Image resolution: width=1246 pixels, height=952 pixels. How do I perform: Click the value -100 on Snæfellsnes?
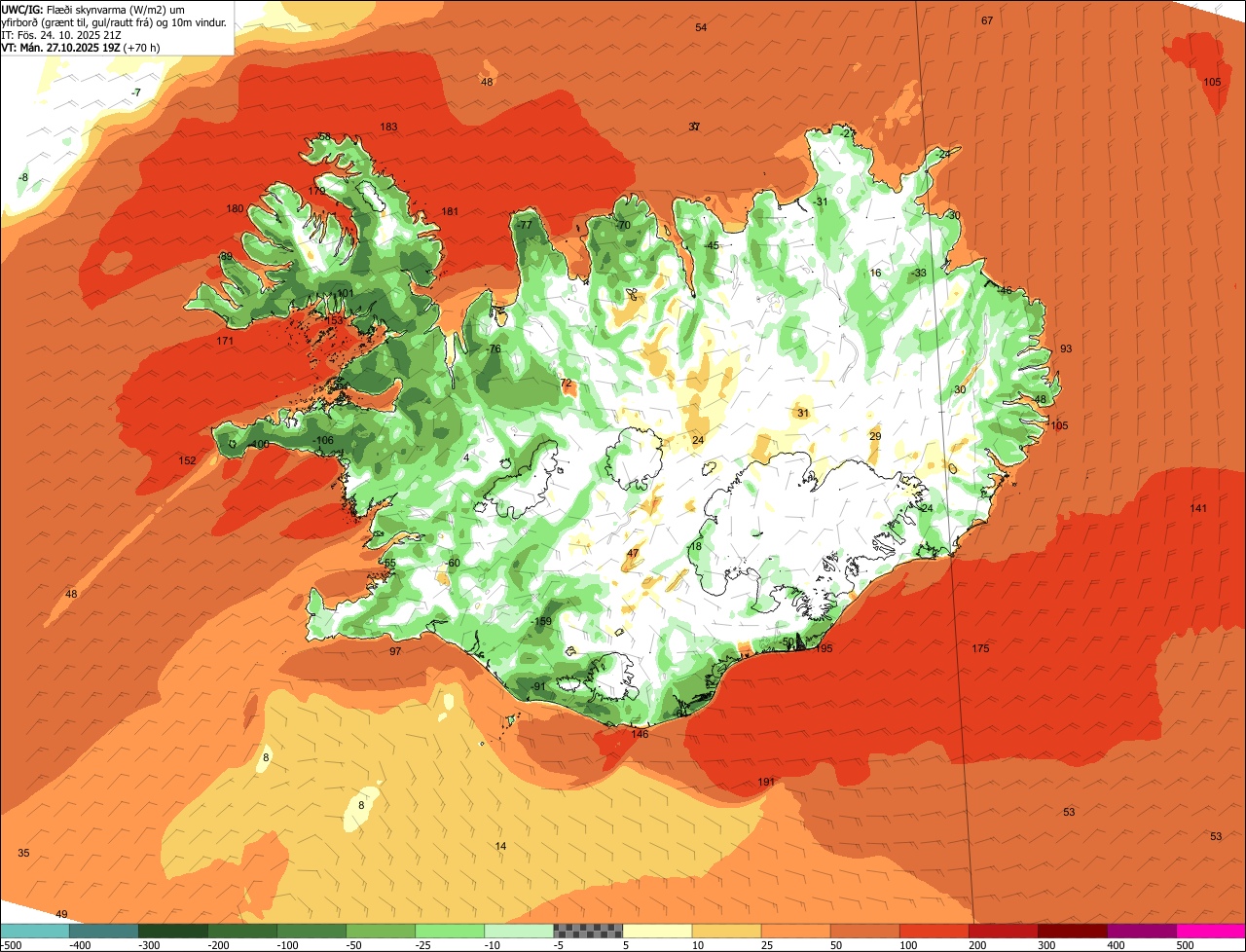coord(258,445)
